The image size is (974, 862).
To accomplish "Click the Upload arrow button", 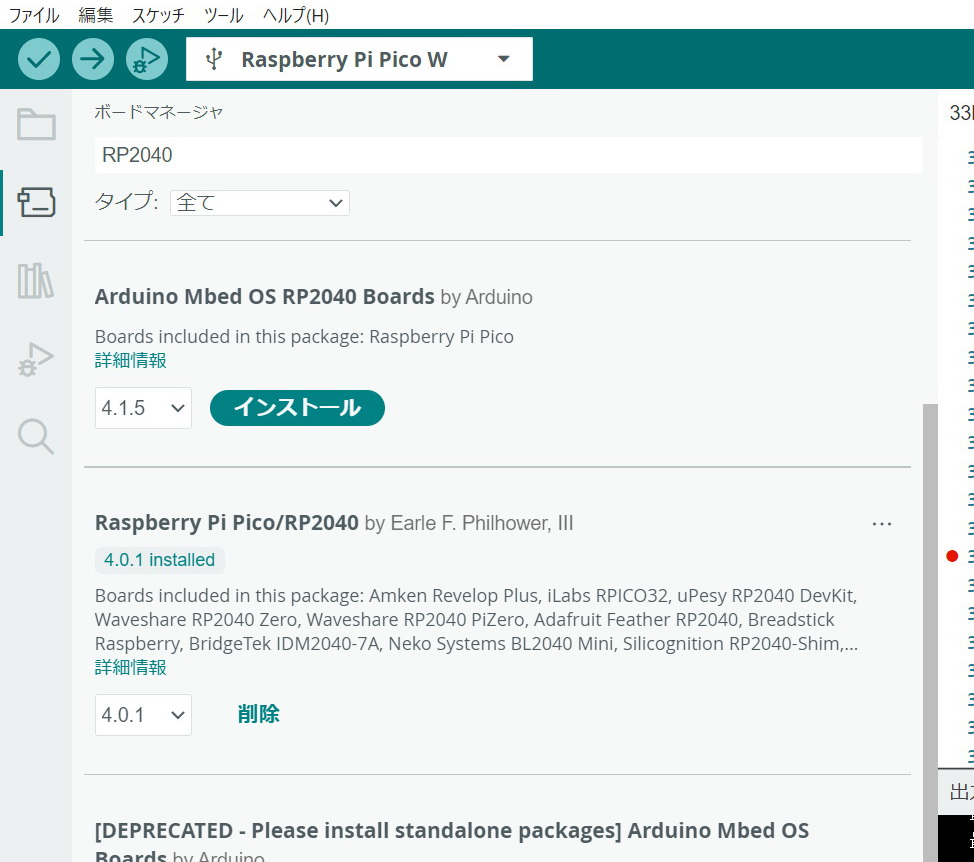I will pos(93,59).
